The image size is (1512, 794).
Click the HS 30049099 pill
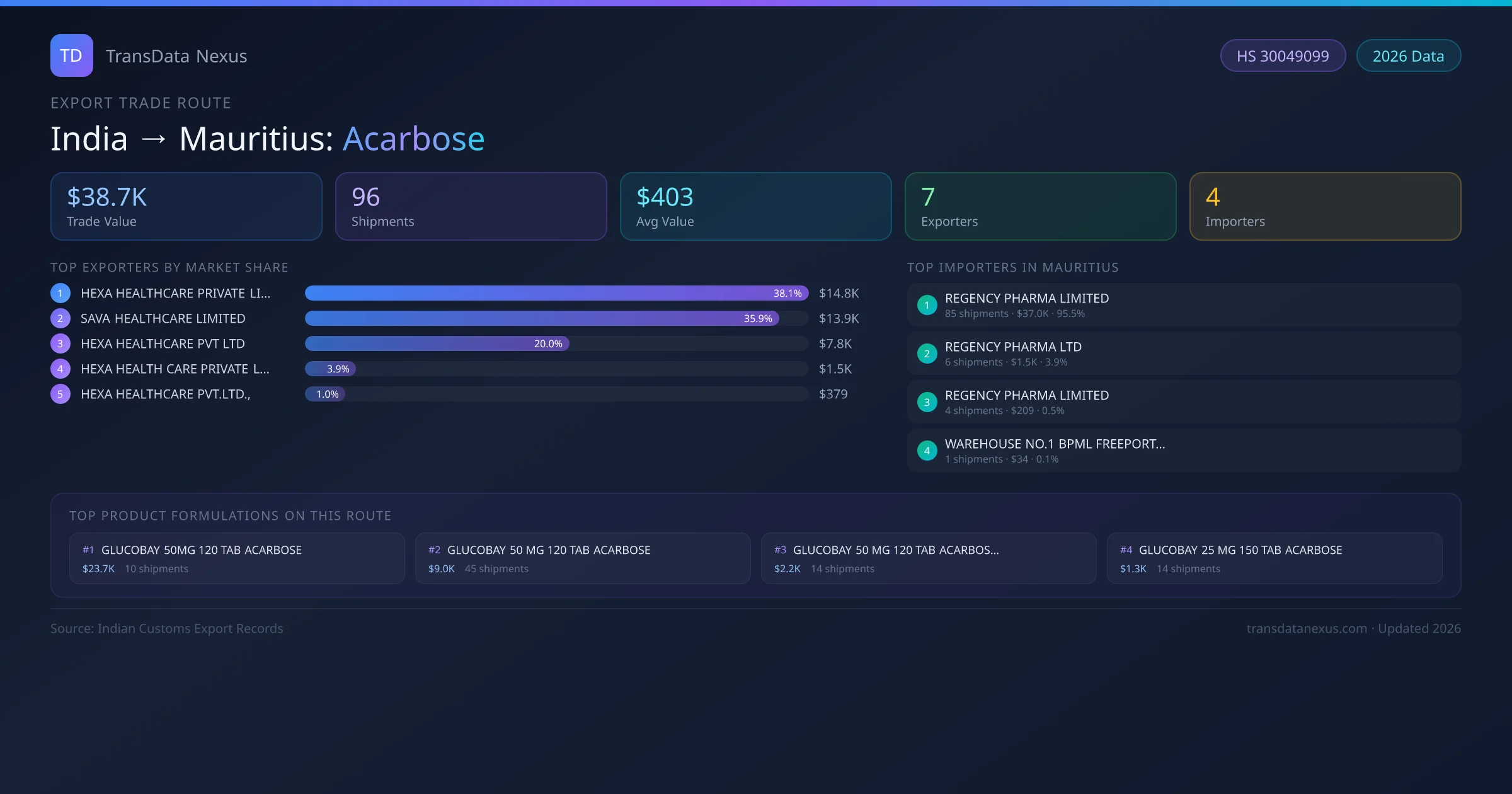[x=1283, y=56]
